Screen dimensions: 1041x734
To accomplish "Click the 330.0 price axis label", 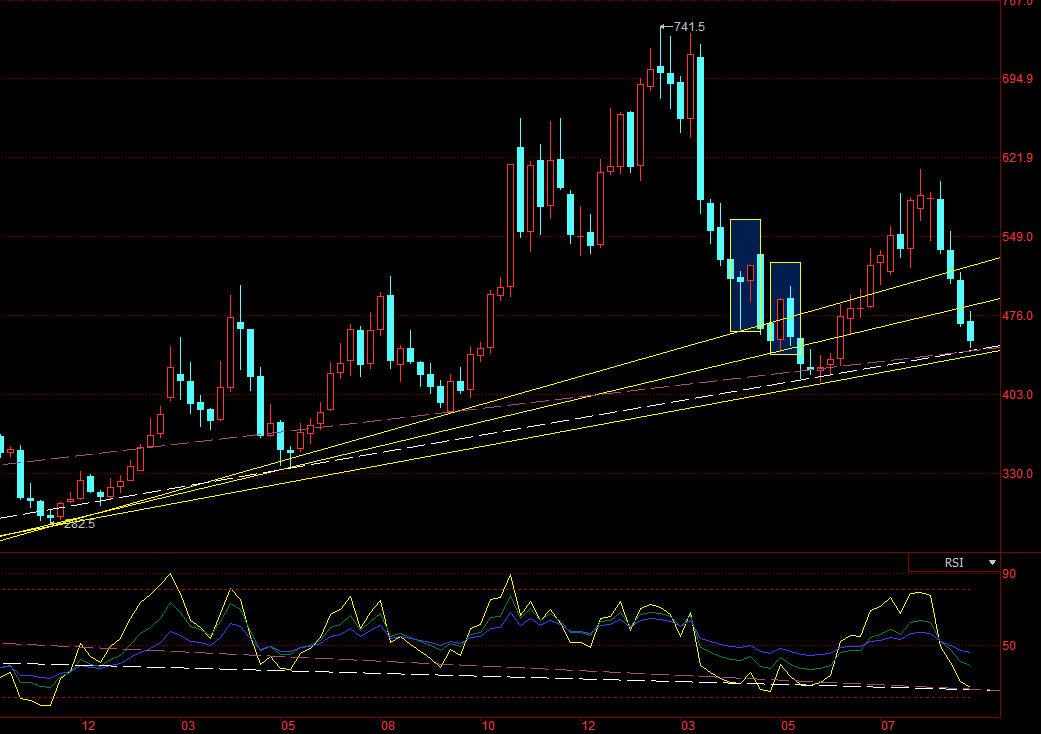I will (x=1017, y=474).
